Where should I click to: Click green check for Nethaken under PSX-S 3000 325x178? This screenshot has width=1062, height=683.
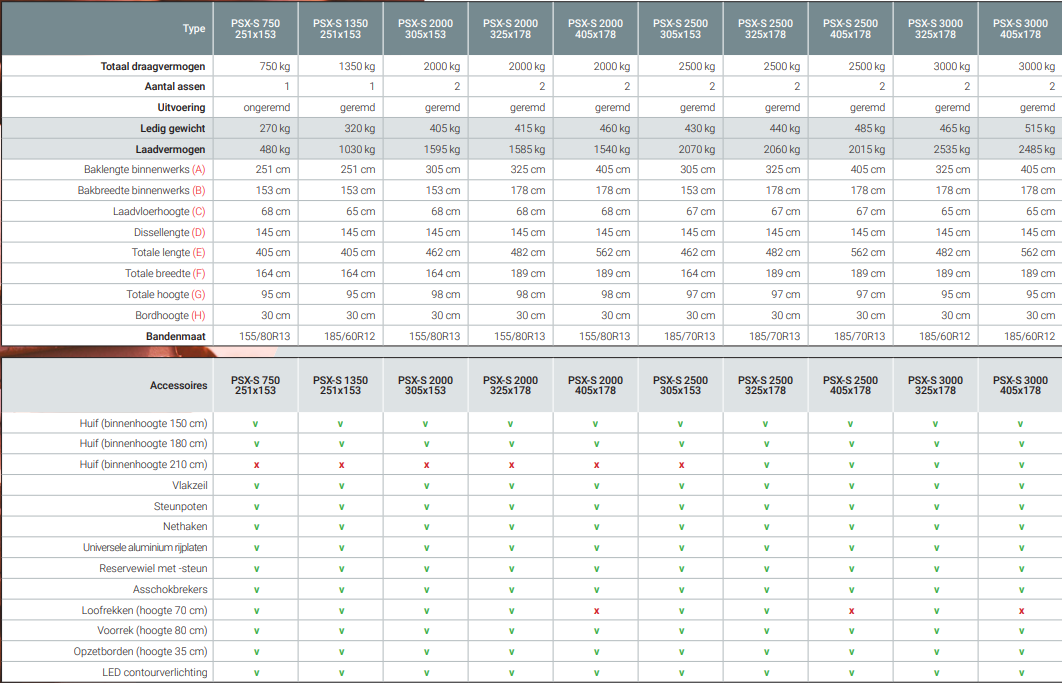(x=937, y=527)
